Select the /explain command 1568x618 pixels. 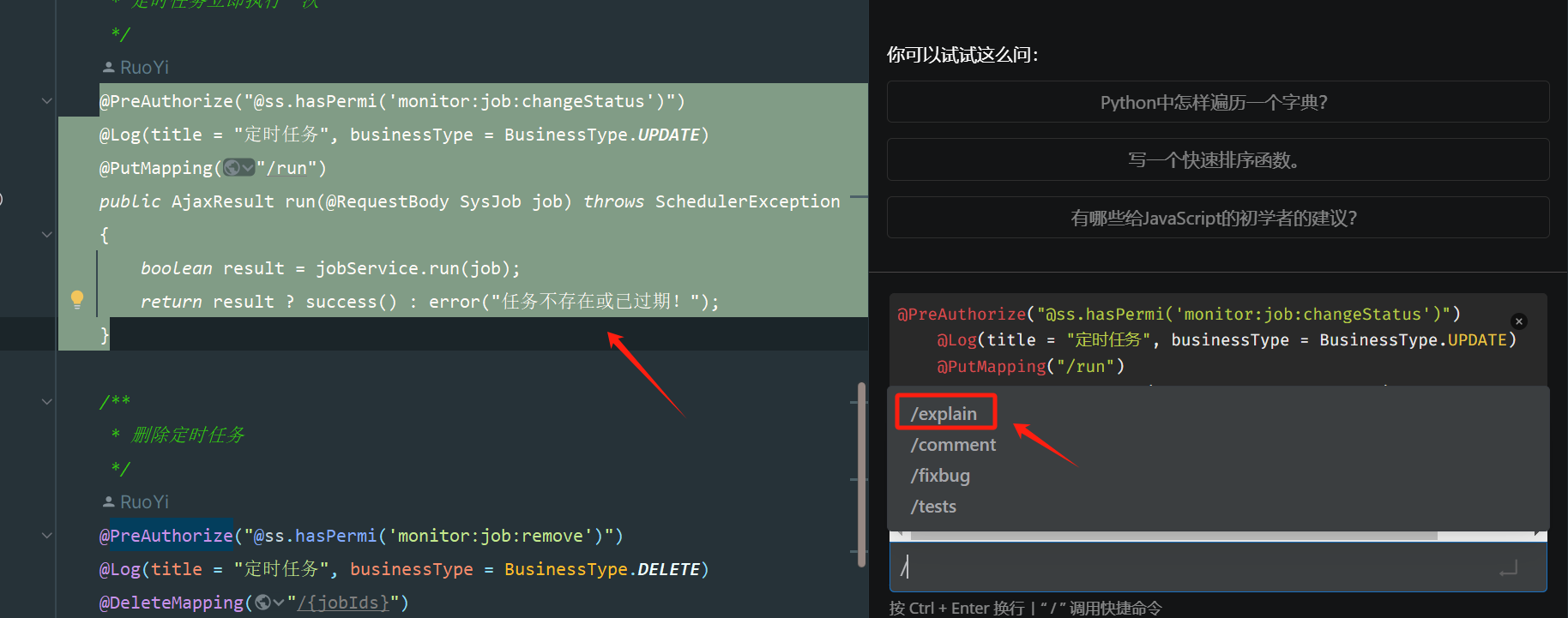pos(944,414)
